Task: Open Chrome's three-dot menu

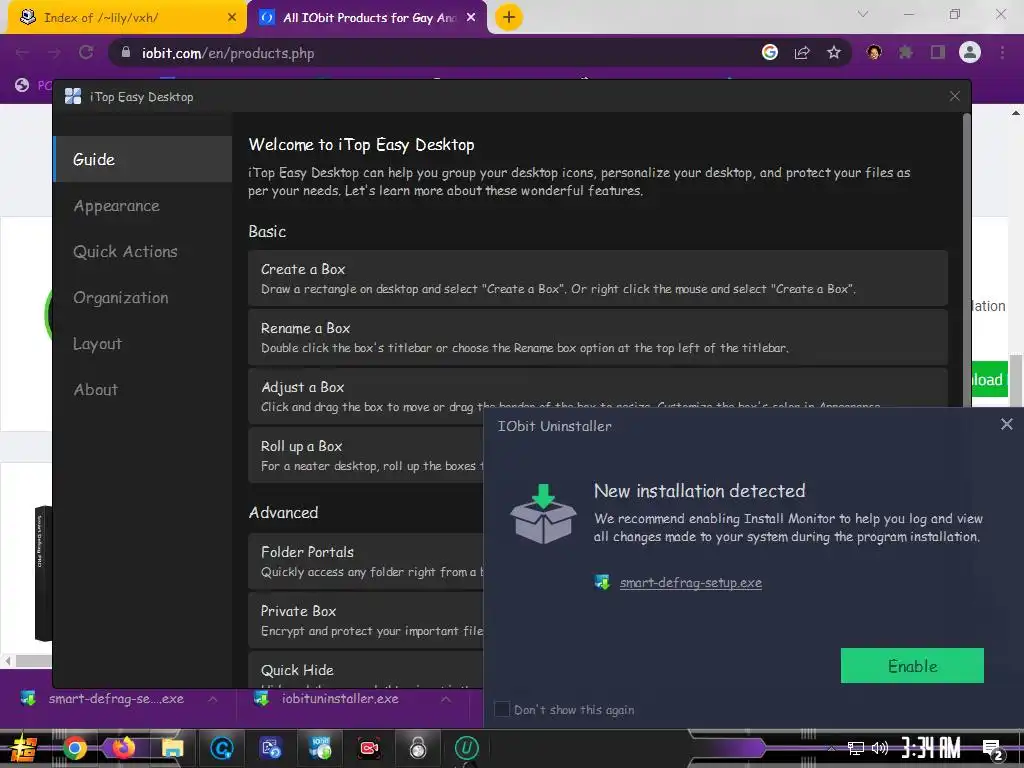Action: point(1002,52)
